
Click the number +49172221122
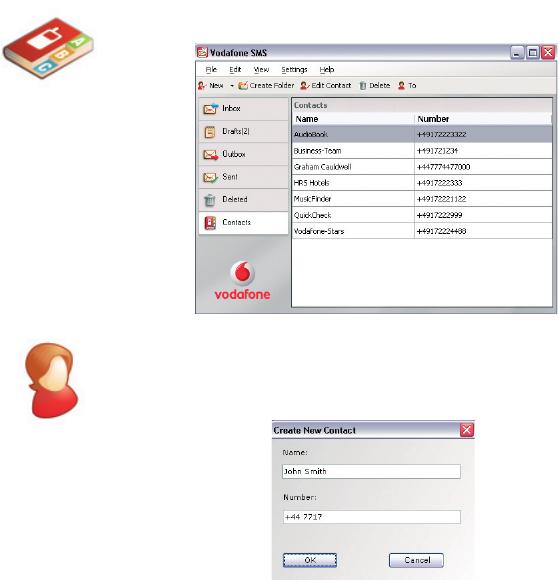point(442,199)
